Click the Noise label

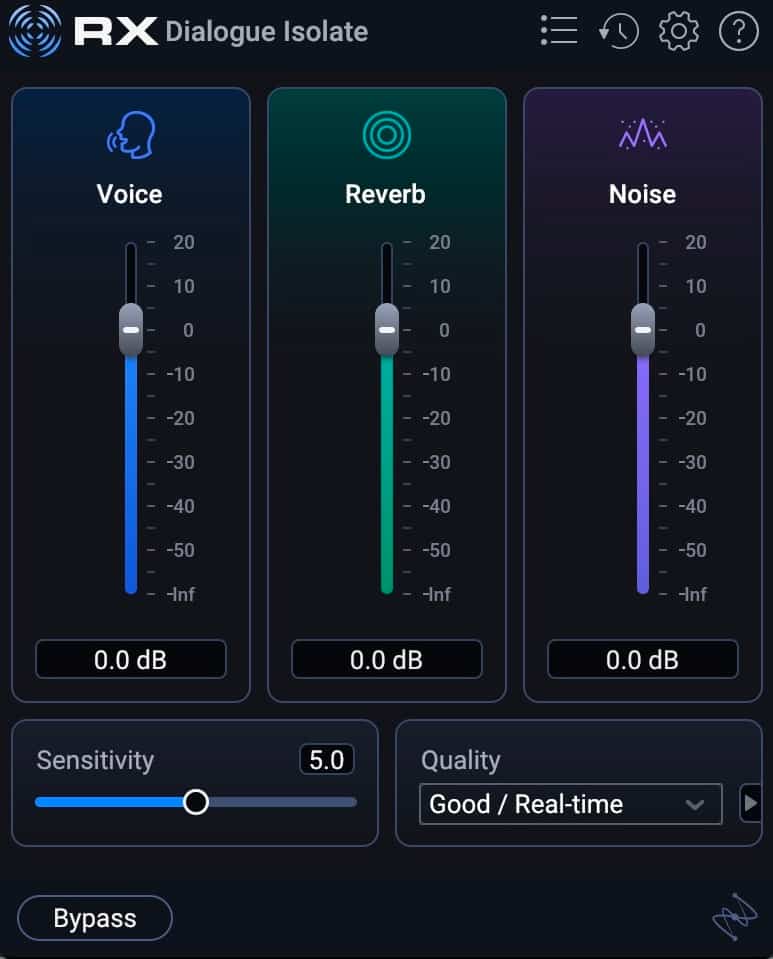[643, 194]
